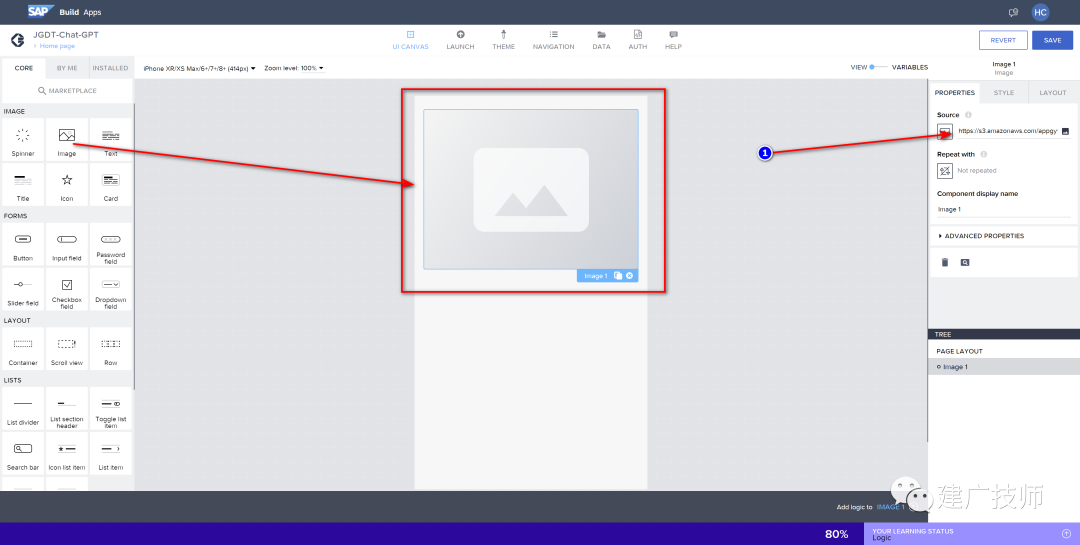Duplicate Image 1 from canvas label
This screenshot has height=545, width=1080.
click(x=618, y=276)
